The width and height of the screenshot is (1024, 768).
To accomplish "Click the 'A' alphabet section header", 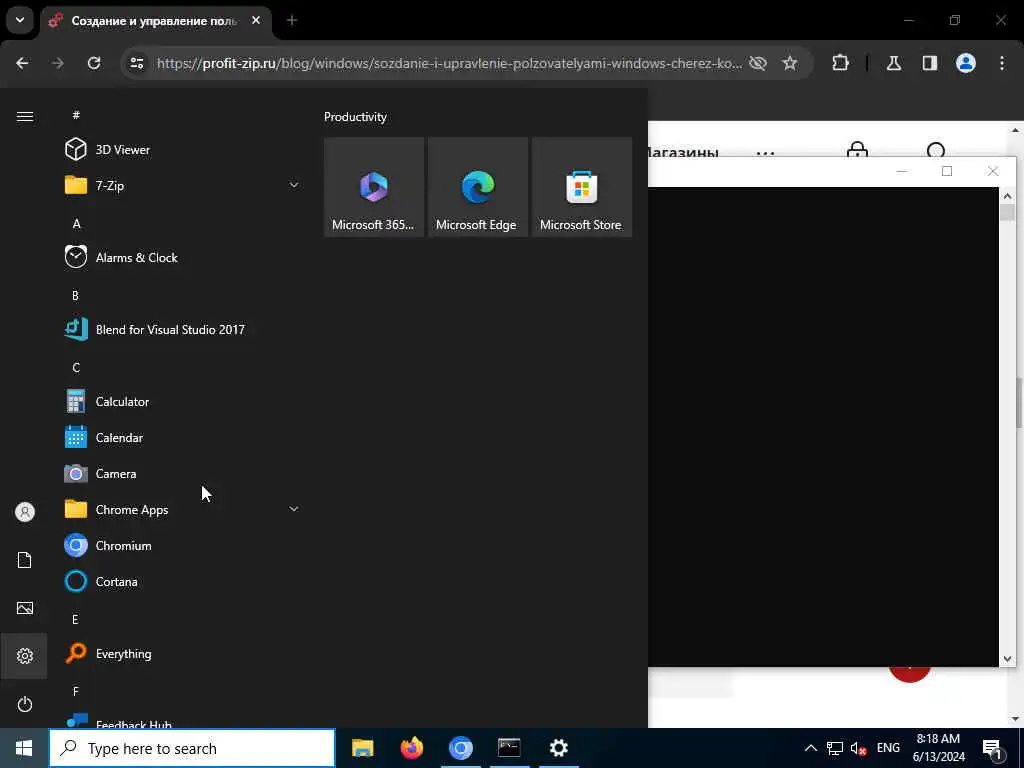I will (x=76, y=223).
